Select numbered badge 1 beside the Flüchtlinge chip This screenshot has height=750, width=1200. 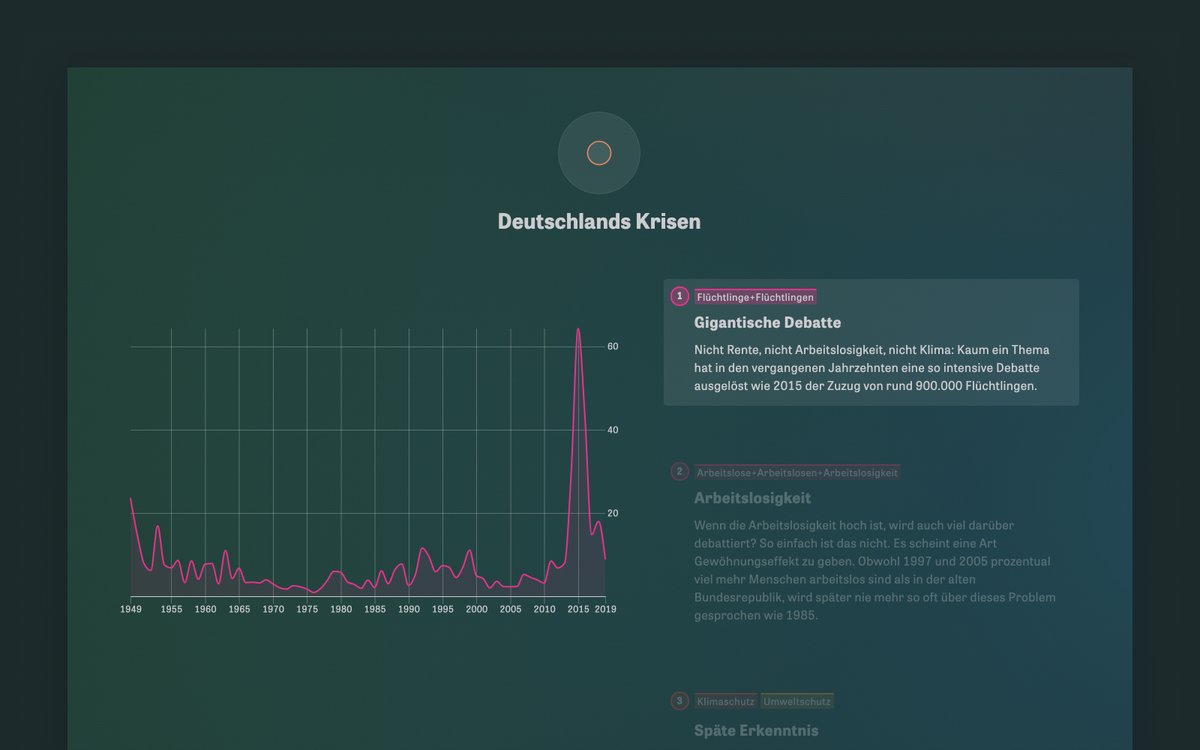click(x=679, y=296)
